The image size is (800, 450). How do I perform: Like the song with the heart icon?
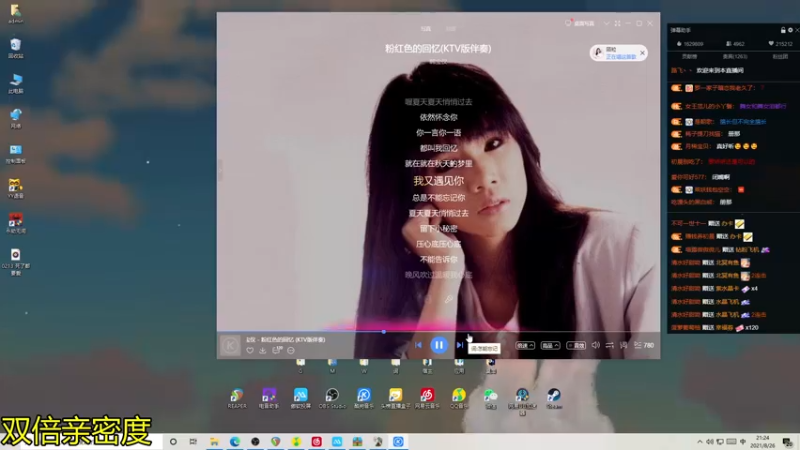(250, 351)
